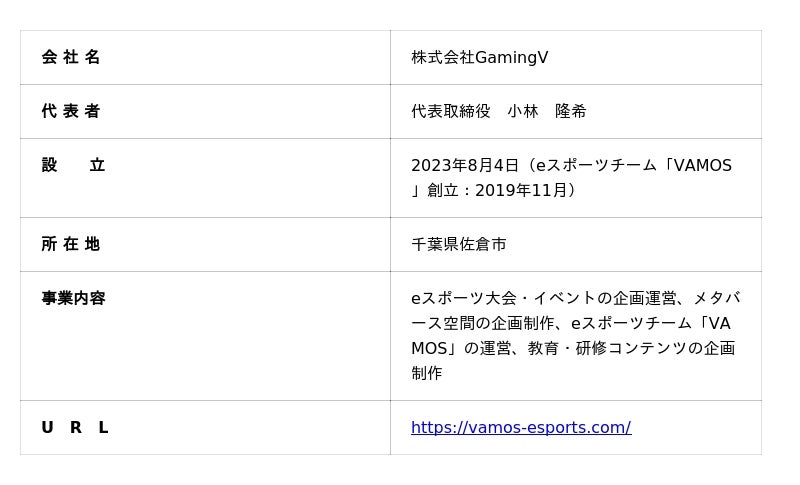800x485 pixels.
Task: Click the URL row label
Action: 75,427
